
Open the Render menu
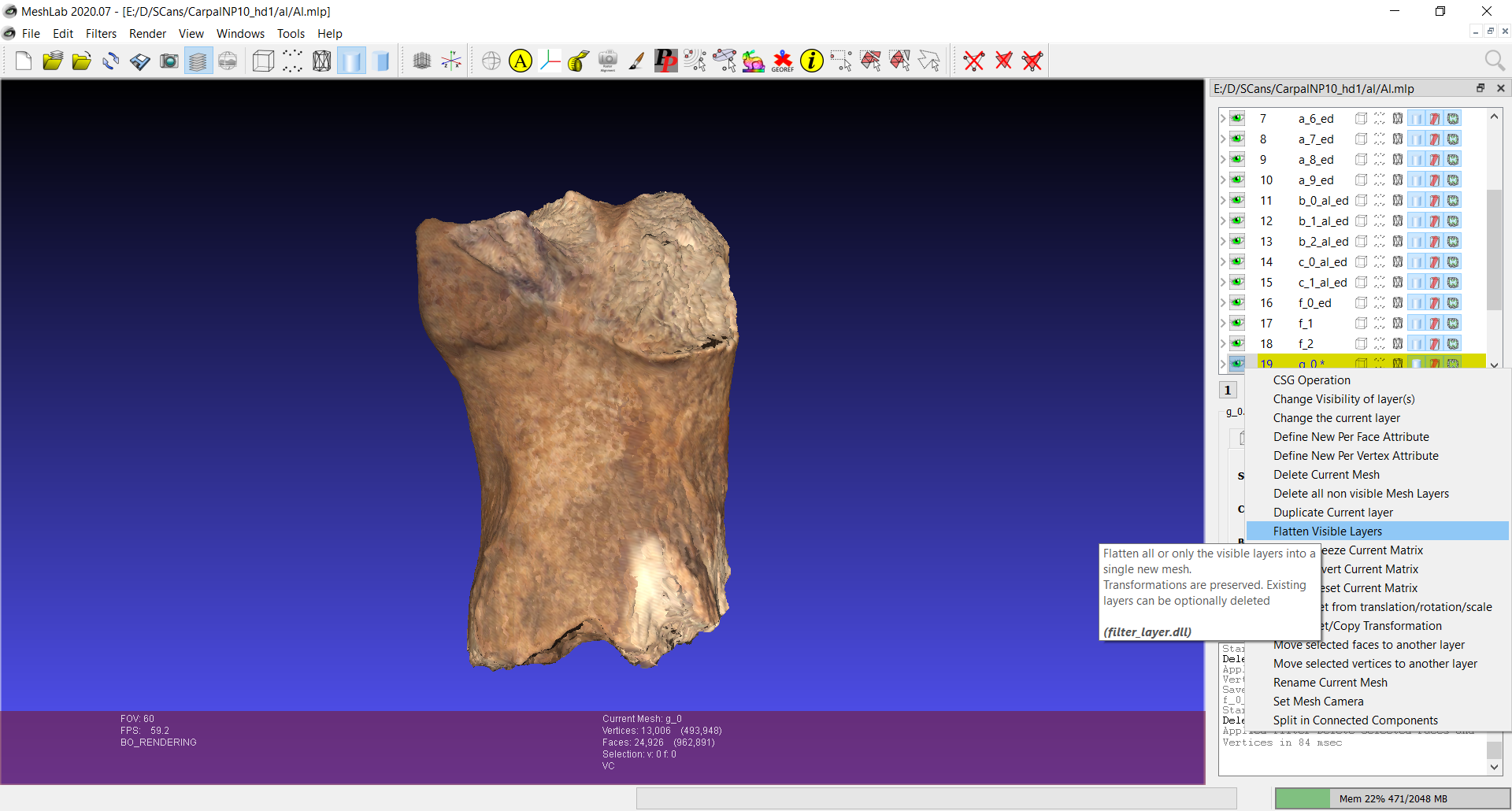pos(147,34)
